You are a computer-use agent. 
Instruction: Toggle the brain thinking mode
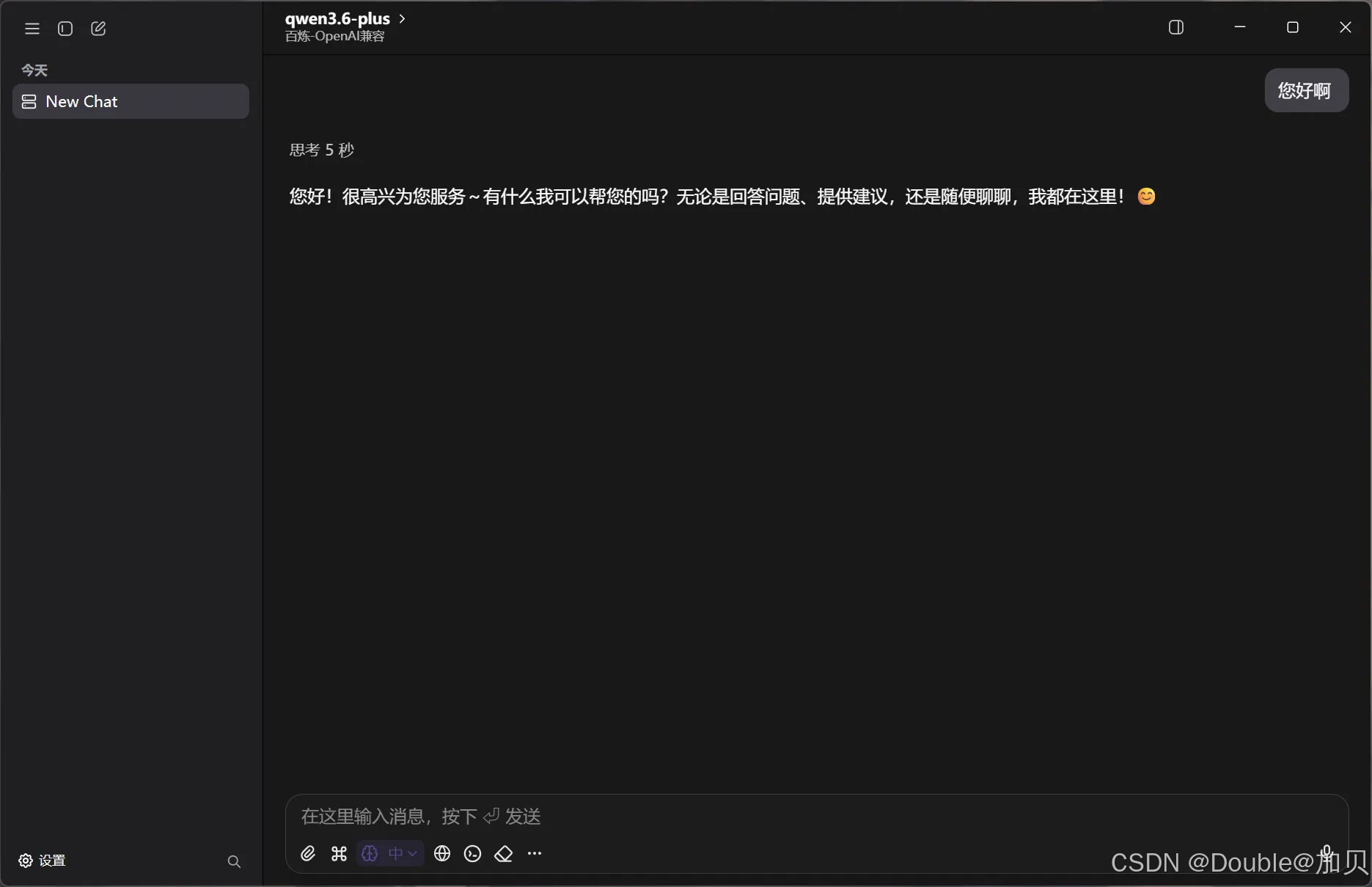tap(370, 854)
